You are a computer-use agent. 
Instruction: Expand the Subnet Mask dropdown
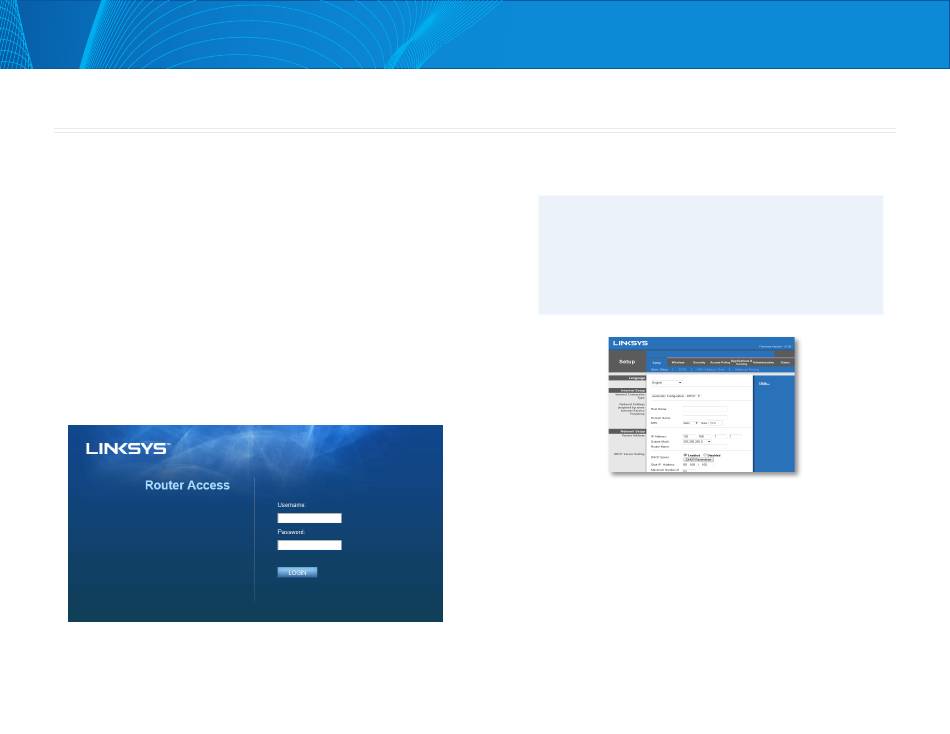click(x=697, y=442)
